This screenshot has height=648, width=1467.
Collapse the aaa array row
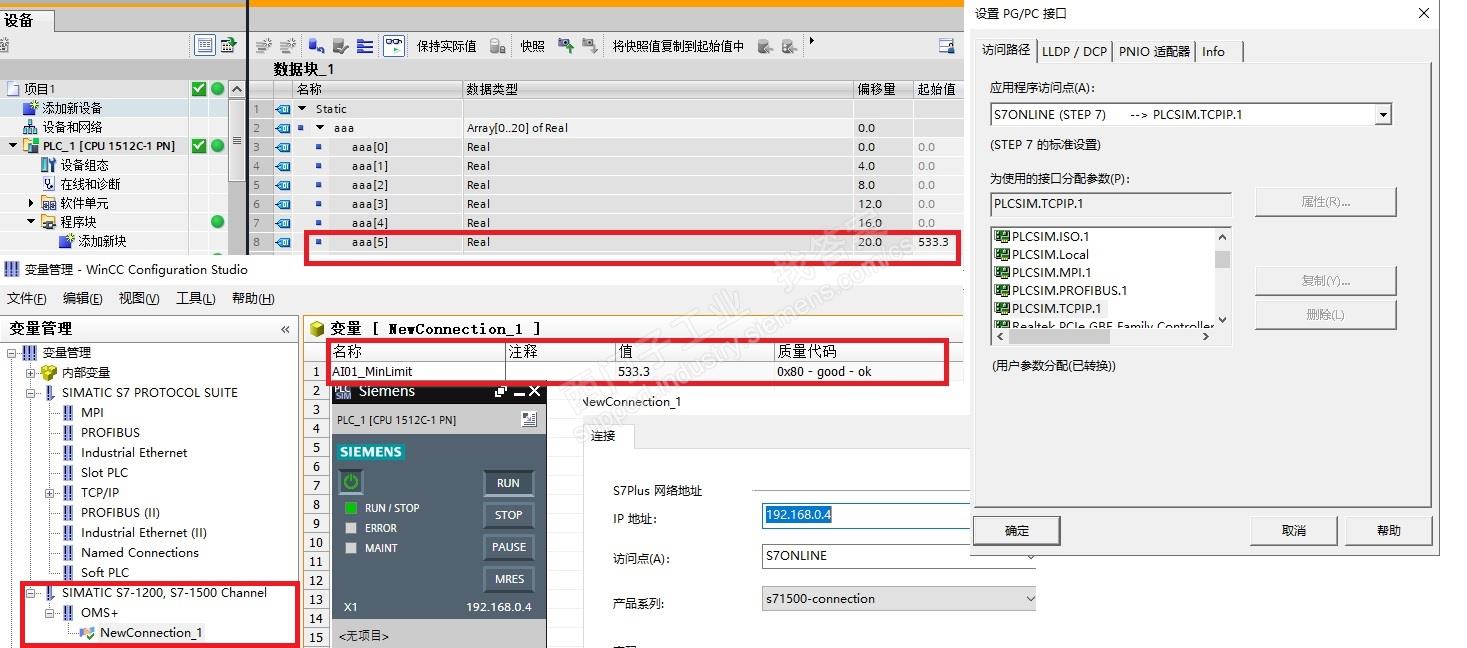[x=320, y=128]
